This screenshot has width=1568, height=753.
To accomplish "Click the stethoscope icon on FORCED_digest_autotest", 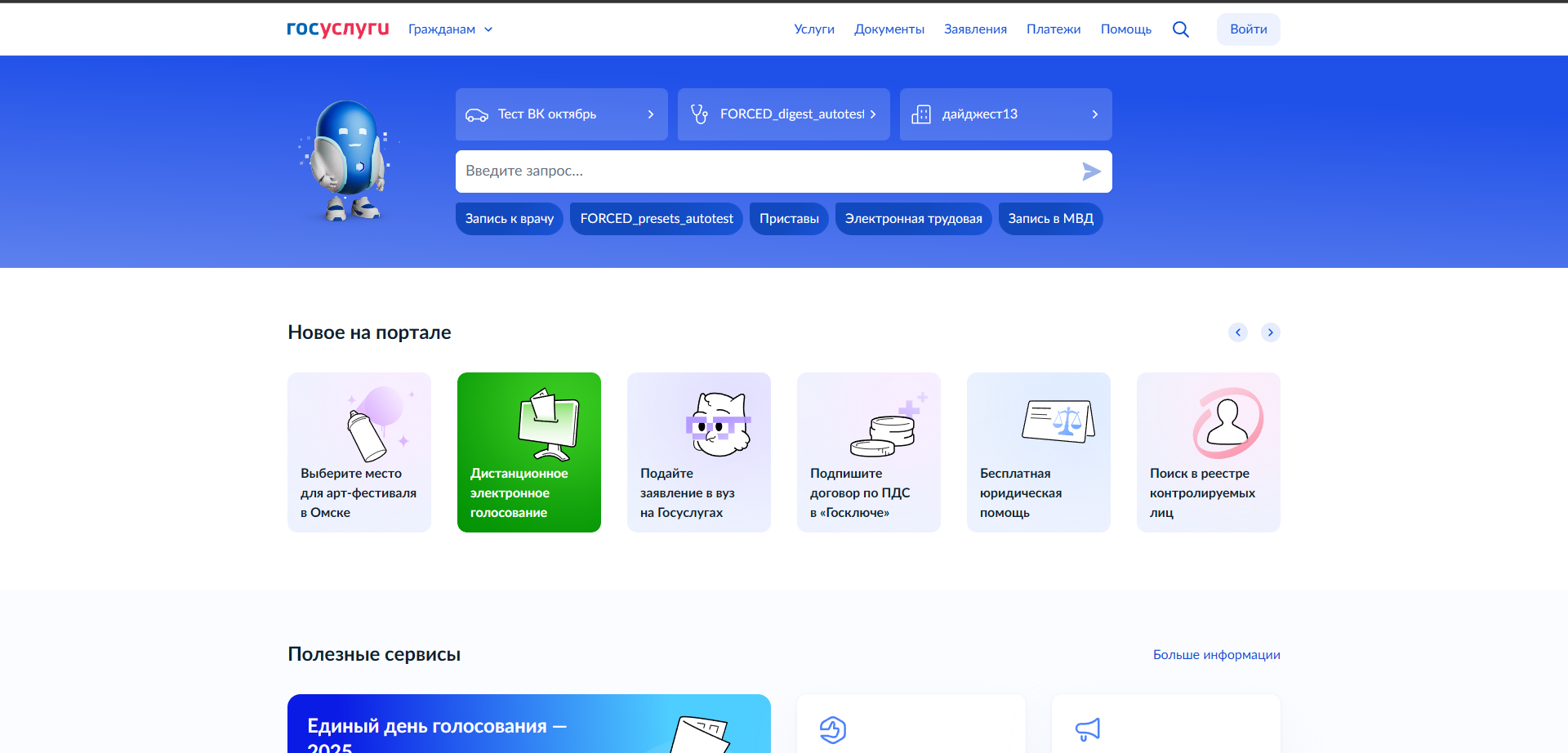I will pos(699,114).
